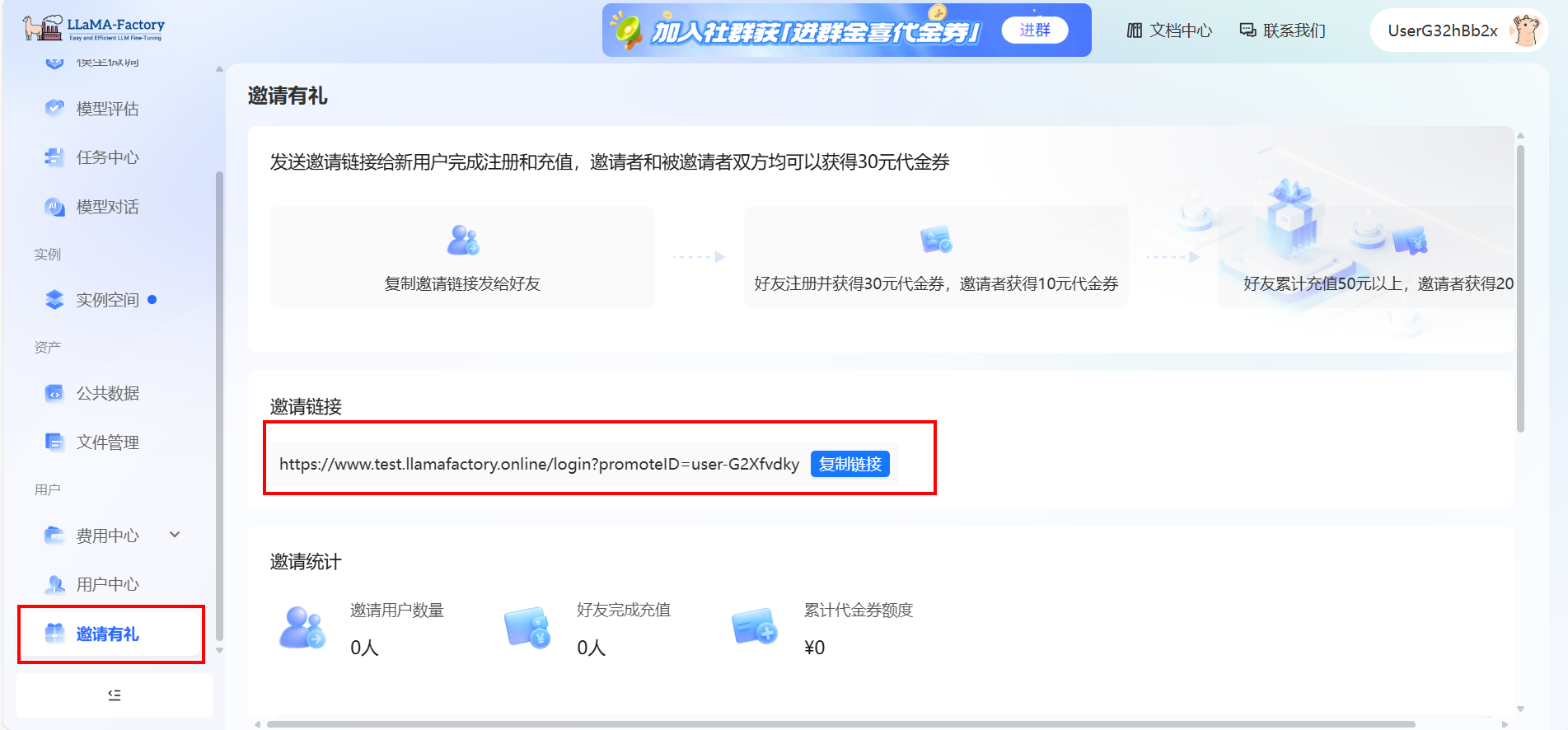Click the horizontal scrollbar at bottom
Viewport: 1568px width, 730px height.
(840, 724)
